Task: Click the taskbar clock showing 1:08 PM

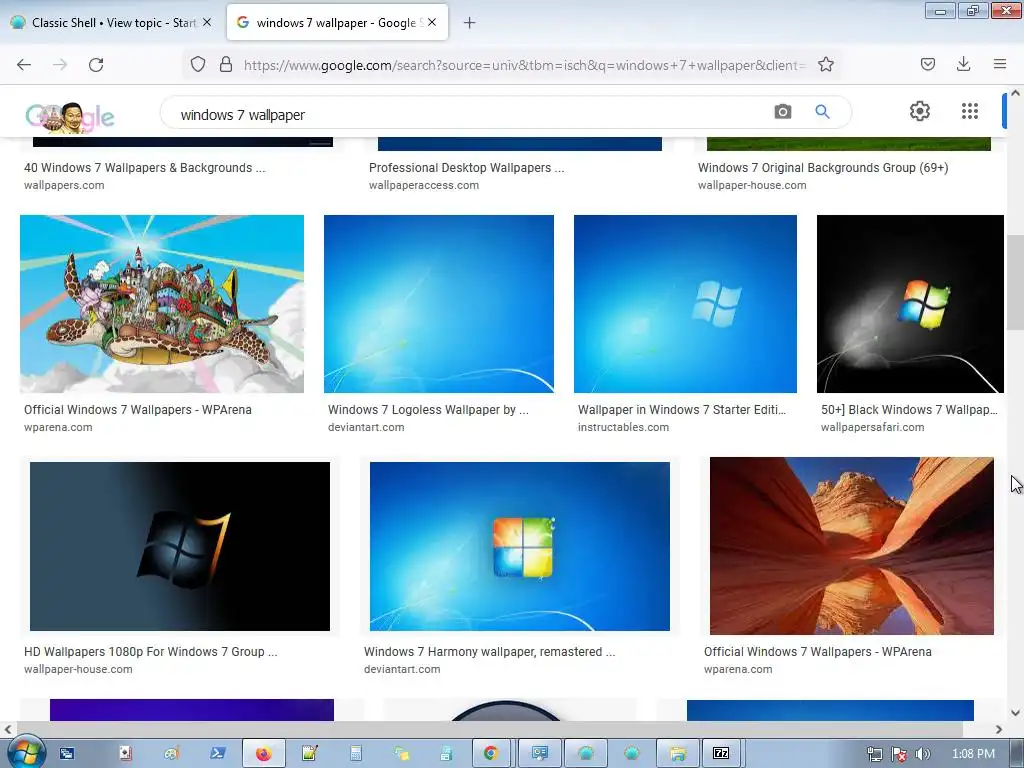Action: pyautogui.click(x=973, y=754)
